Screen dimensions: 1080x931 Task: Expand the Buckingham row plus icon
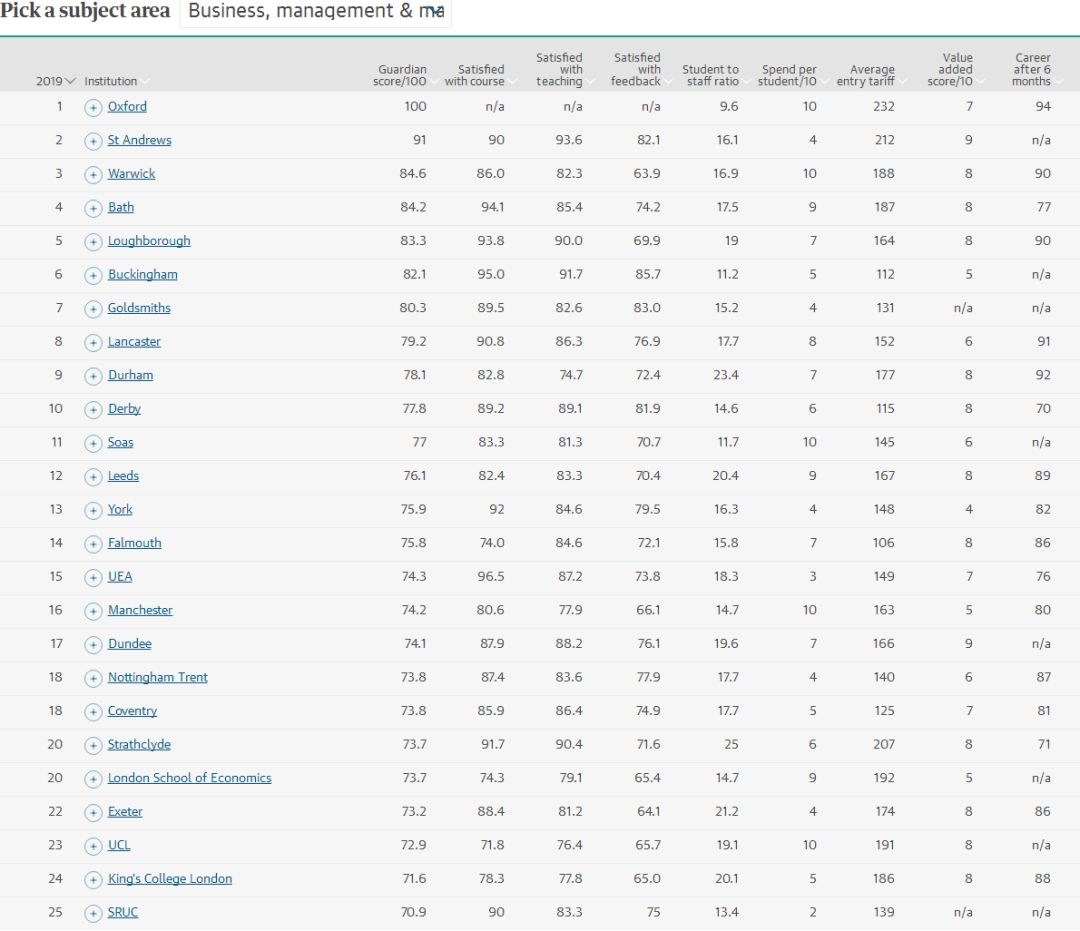(93, 275)
